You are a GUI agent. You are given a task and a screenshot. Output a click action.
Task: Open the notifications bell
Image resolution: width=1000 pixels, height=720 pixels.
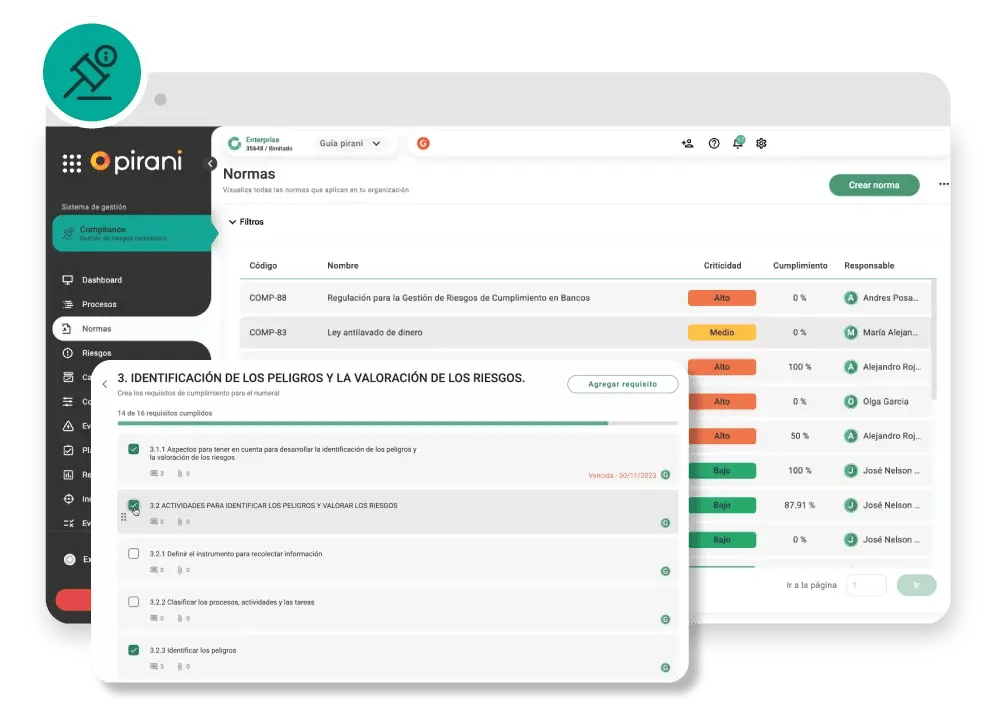point(738,143)
